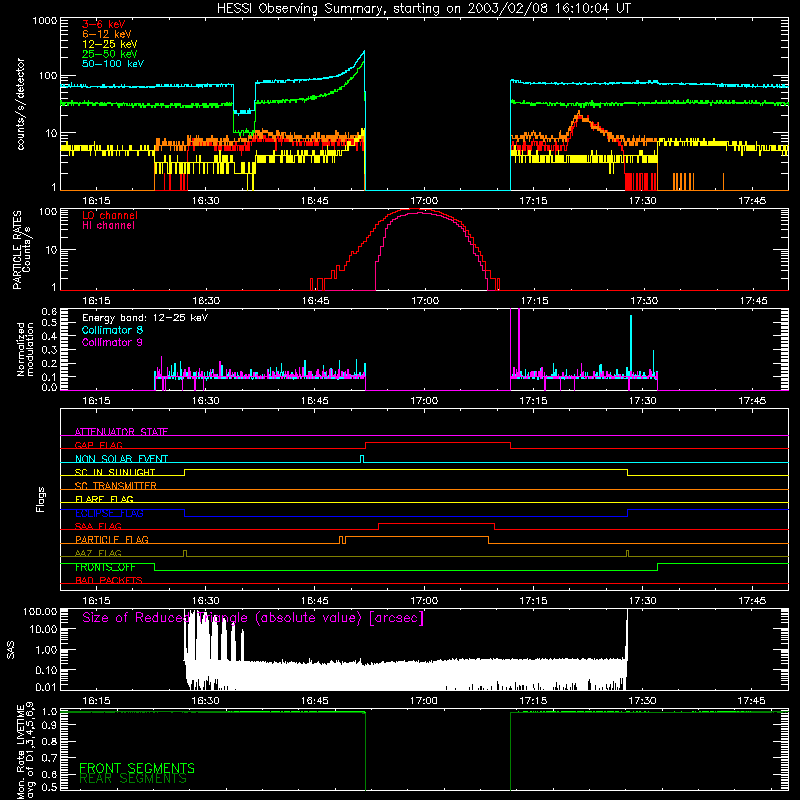Click the 16:30 tick below the SAS plot
This screenshot has height=800, width=800.
[x=205, y=701]
